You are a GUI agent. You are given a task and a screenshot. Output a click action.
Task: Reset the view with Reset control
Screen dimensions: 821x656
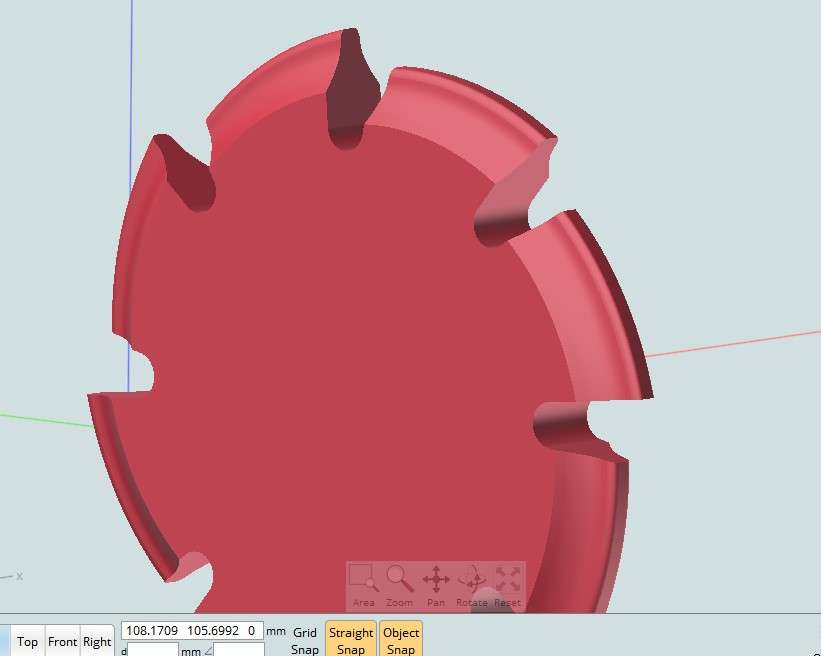click(507, 585)
